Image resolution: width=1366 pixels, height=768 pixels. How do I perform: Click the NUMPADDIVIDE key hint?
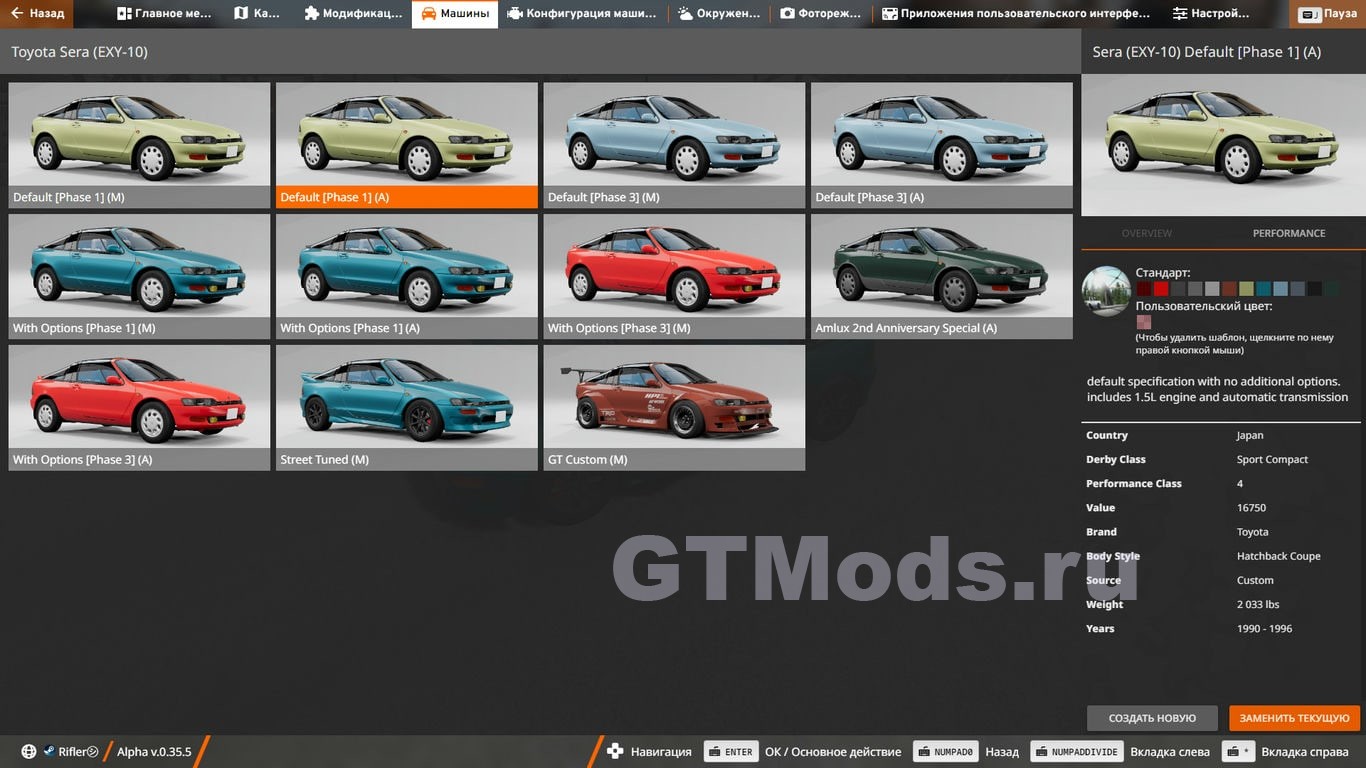[1075, 752]
